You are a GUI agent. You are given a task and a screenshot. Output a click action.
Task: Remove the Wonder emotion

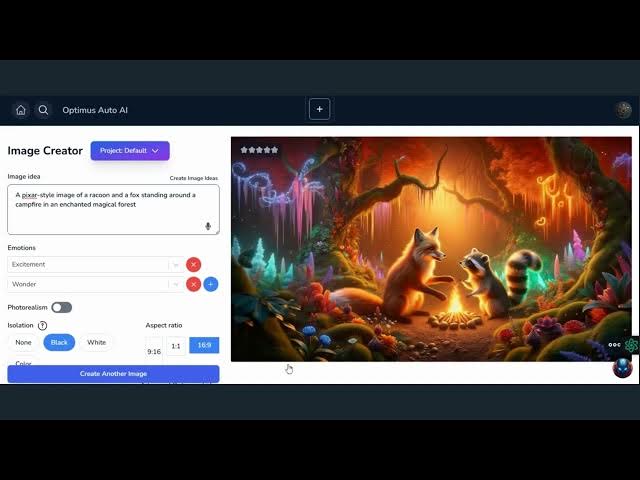[x=193, y=284]
